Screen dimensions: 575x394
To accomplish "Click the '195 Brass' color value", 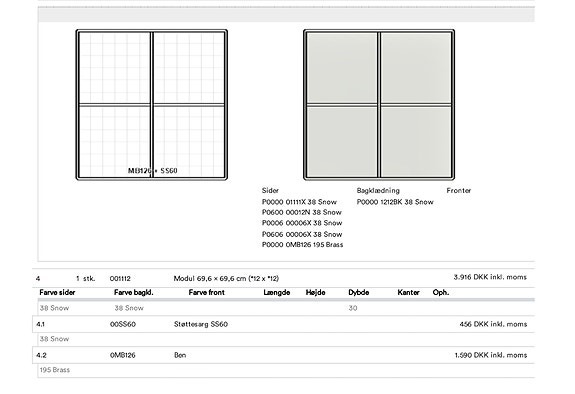I will 55,370.
